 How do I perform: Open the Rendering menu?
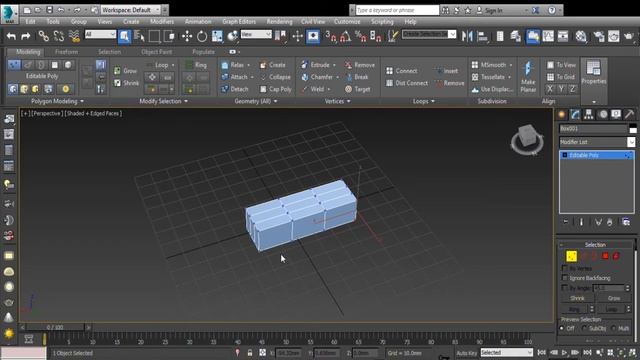280,21
